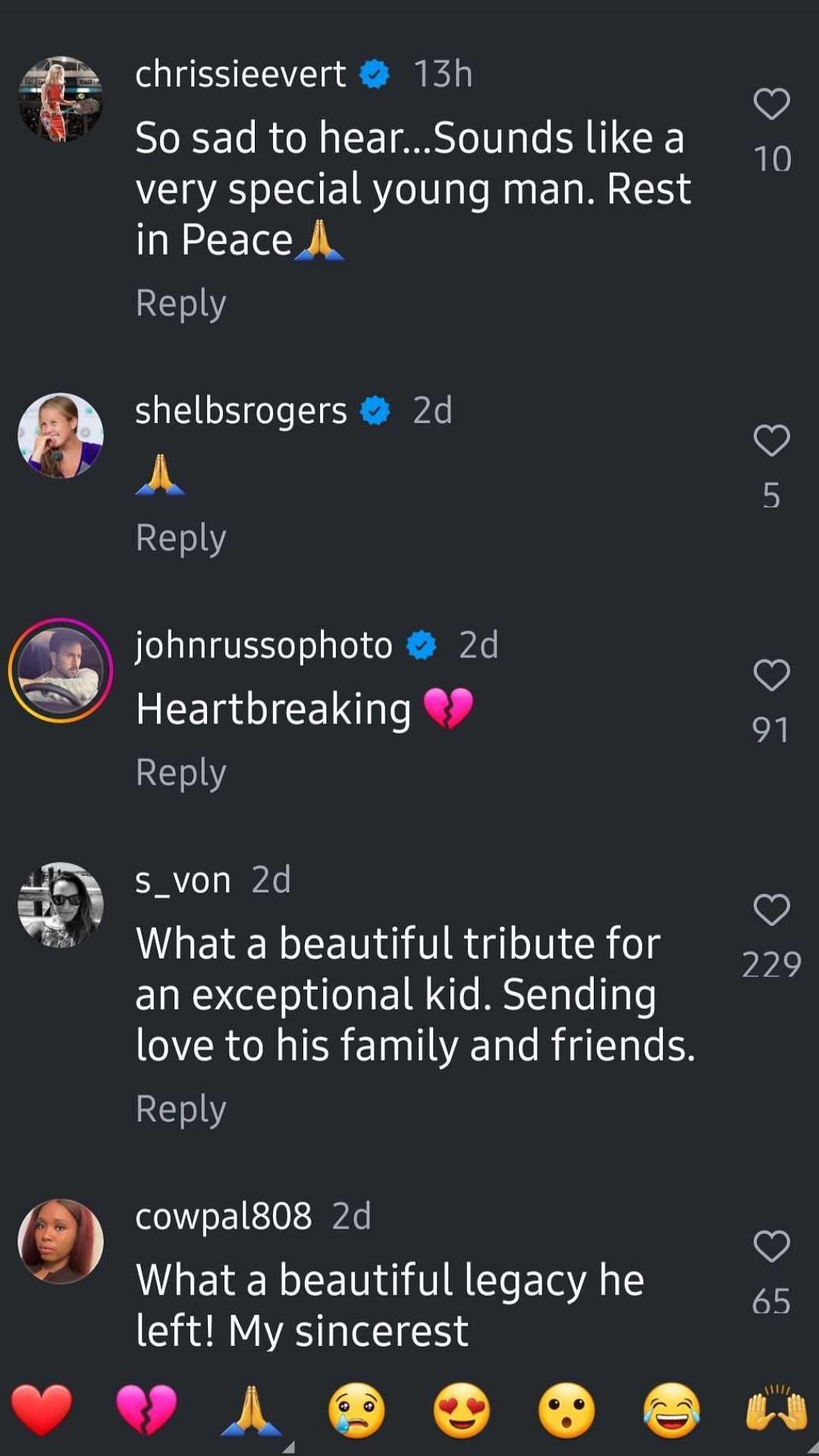Insert the raised hands emoji

(x=777, y=1410)
